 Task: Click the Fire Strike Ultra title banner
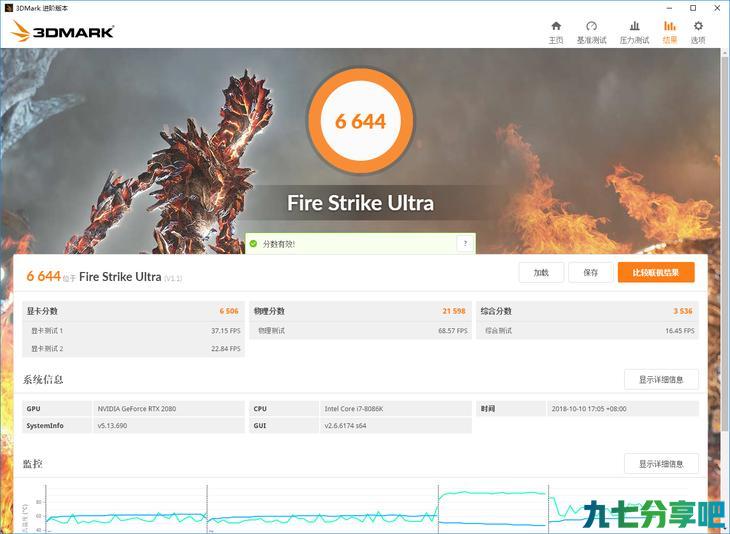[x=361, y=203]
